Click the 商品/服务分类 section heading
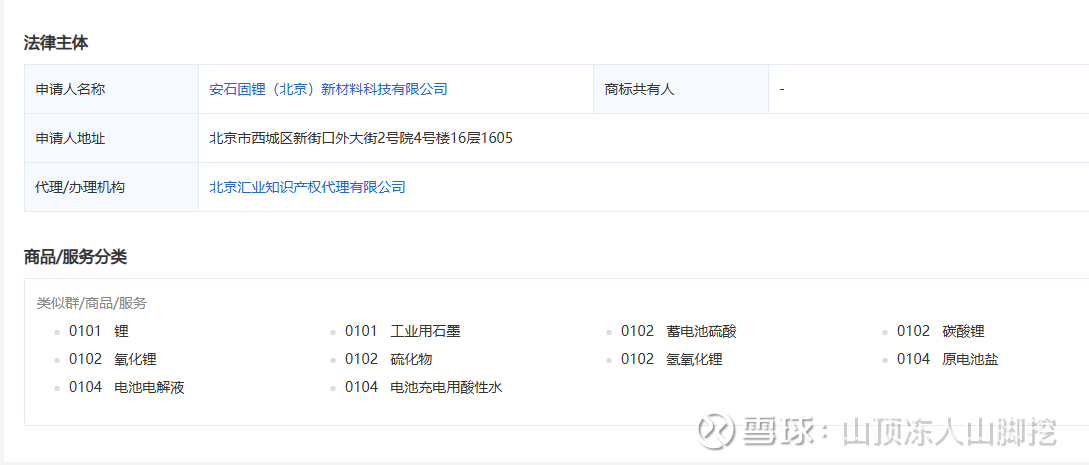 75,257
